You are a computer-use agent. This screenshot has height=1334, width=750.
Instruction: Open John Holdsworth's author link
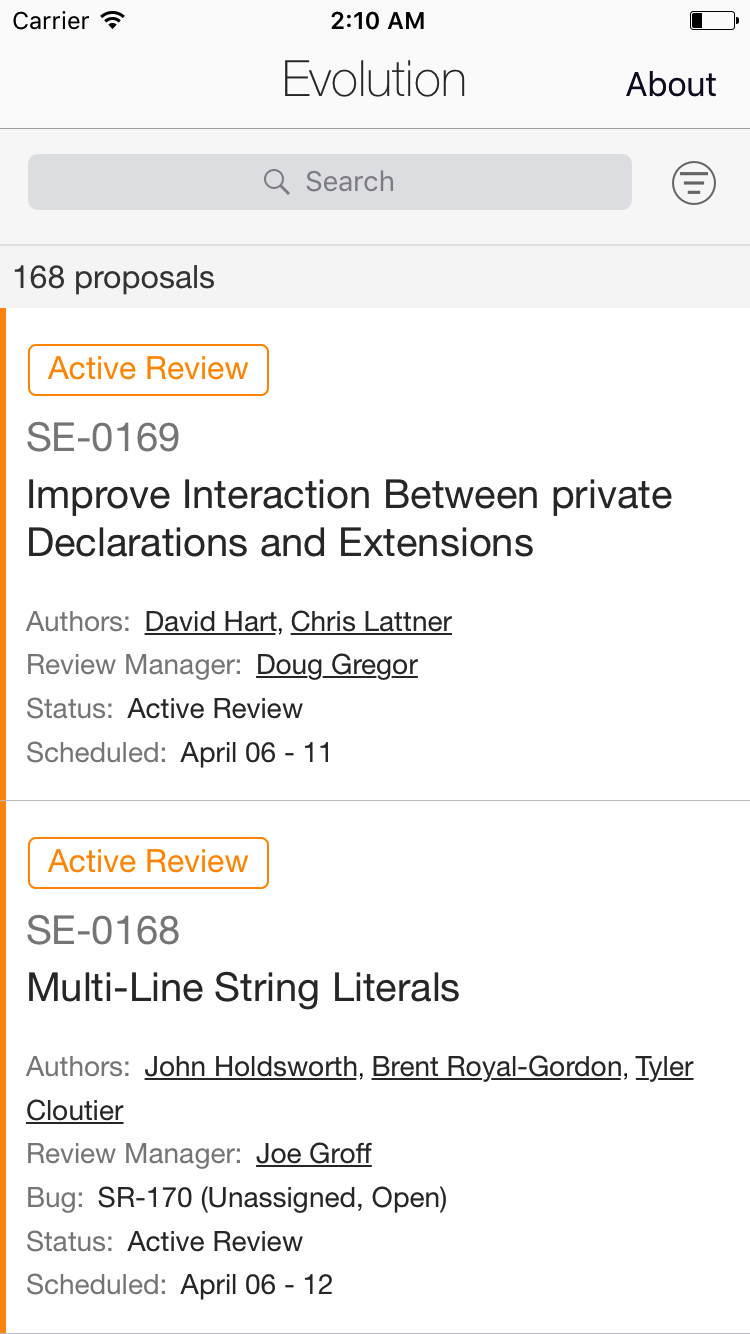pyautogui.click(x=250, y=1067)
